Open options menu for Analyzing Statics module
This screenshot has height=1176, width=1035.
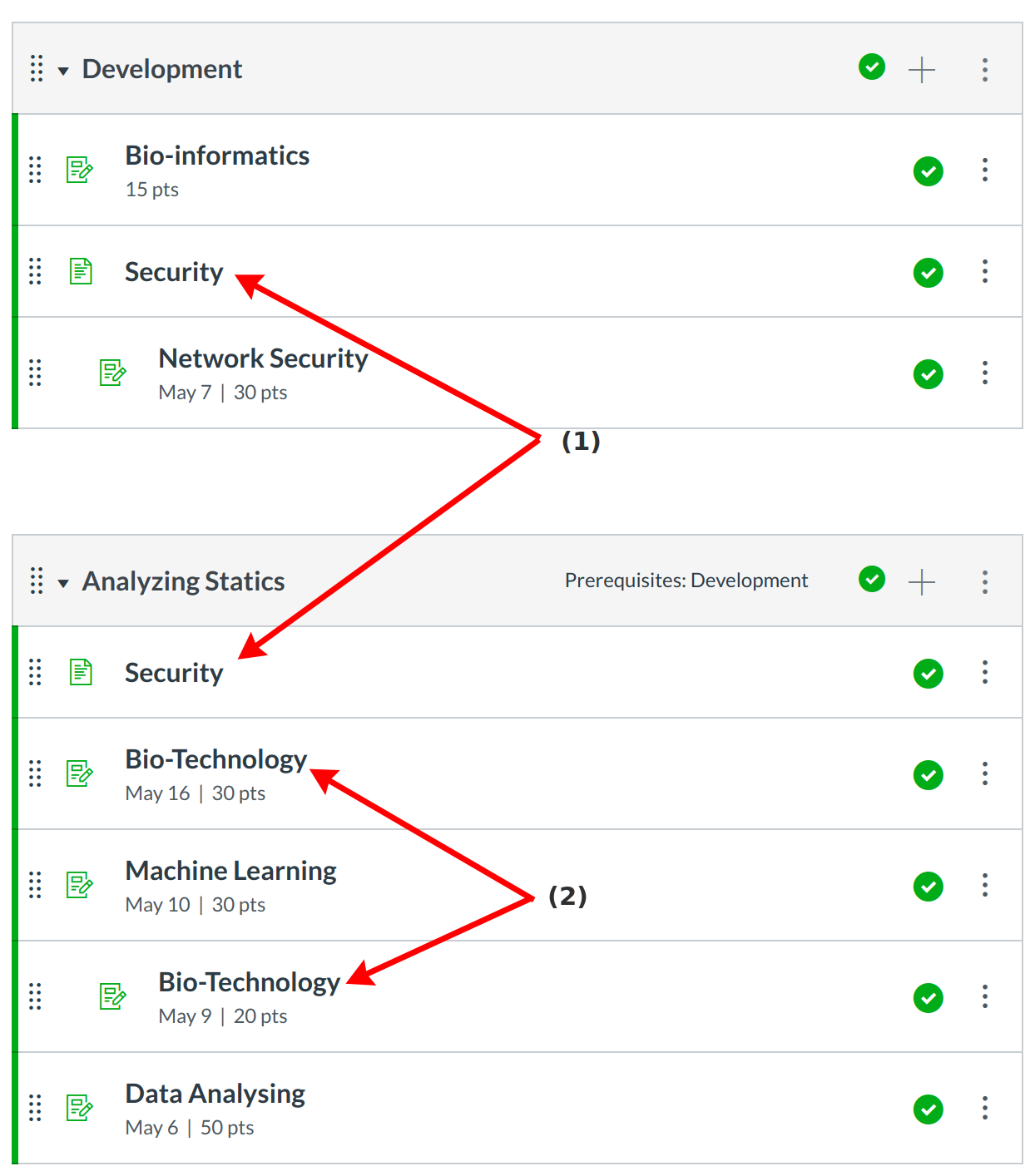pos(984,581)
